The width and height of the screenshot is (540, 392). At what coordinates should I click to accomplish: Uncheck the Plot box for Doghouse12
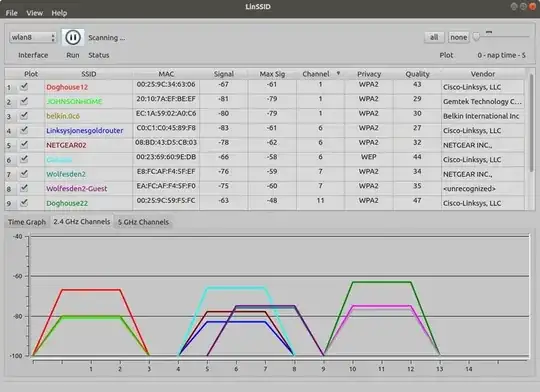click(24, 87)
